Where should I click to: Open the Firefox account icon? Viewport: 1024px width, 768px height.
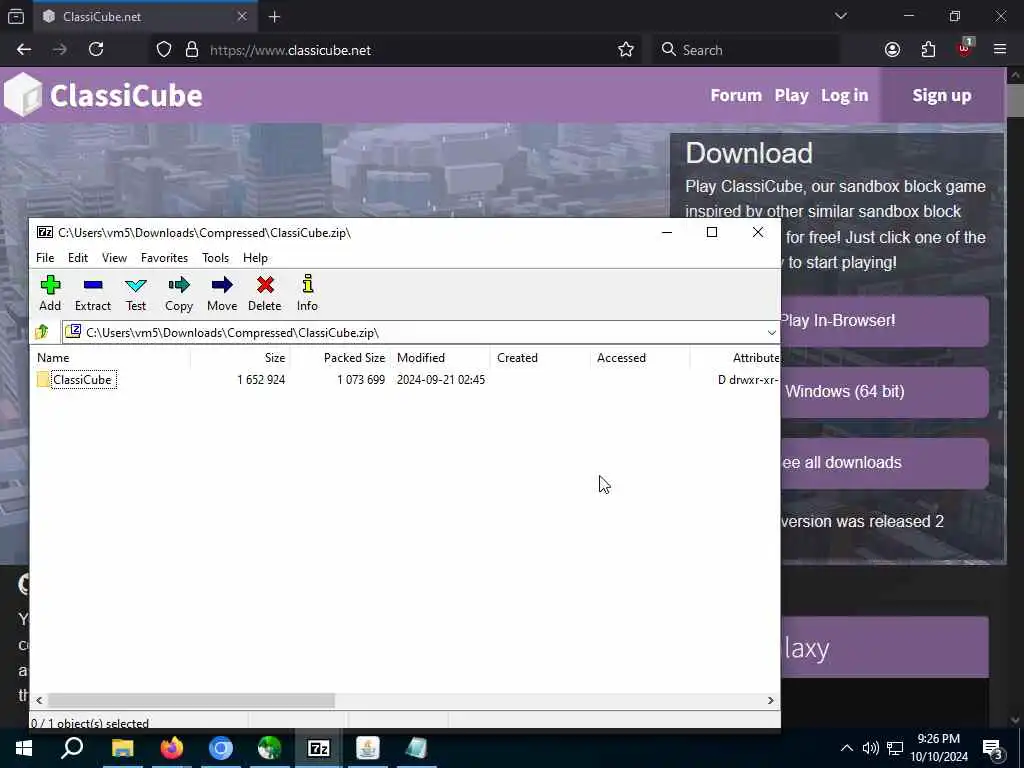[x=892, y=50]
